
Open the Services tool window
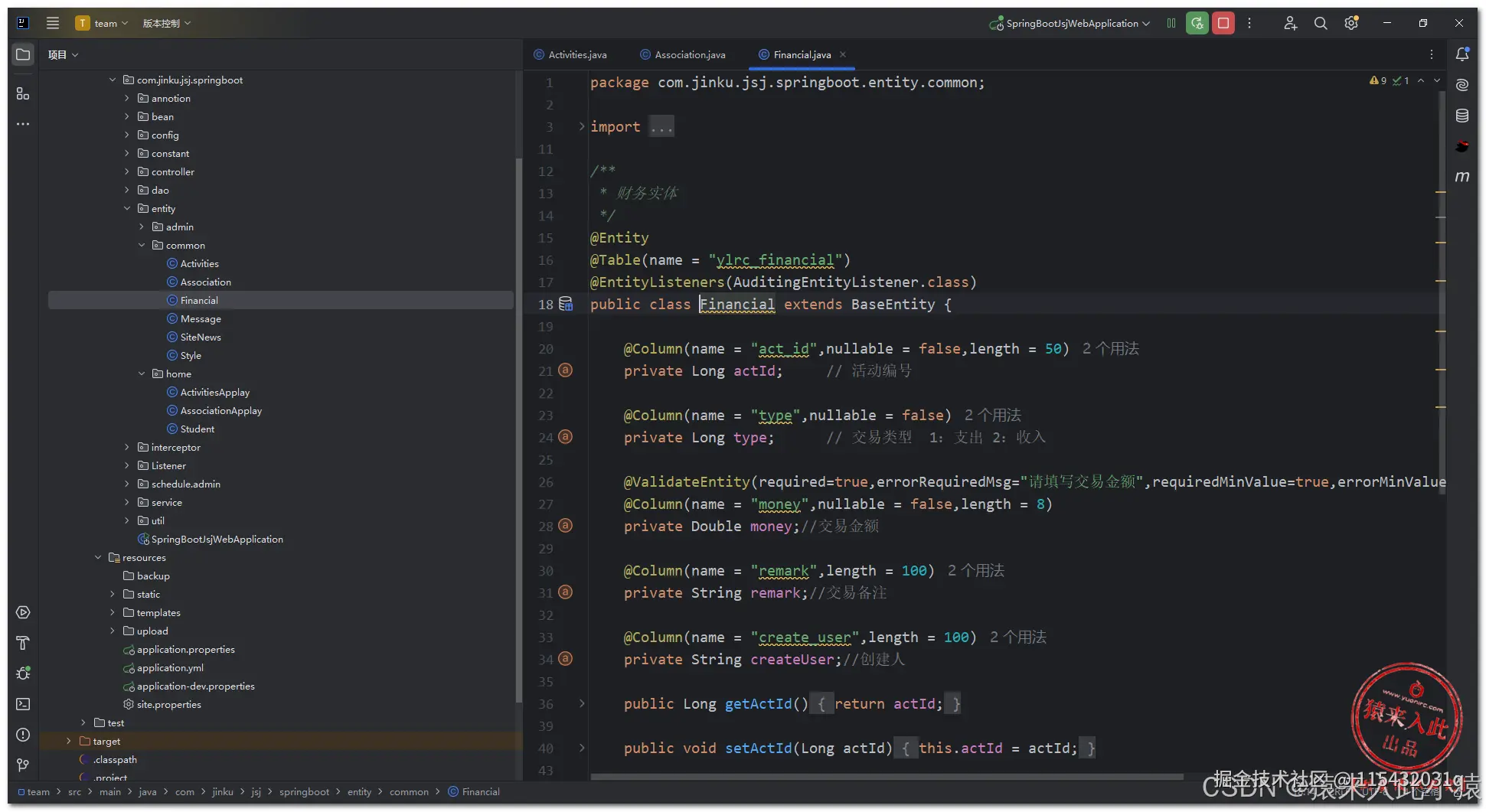coord(23,612)
